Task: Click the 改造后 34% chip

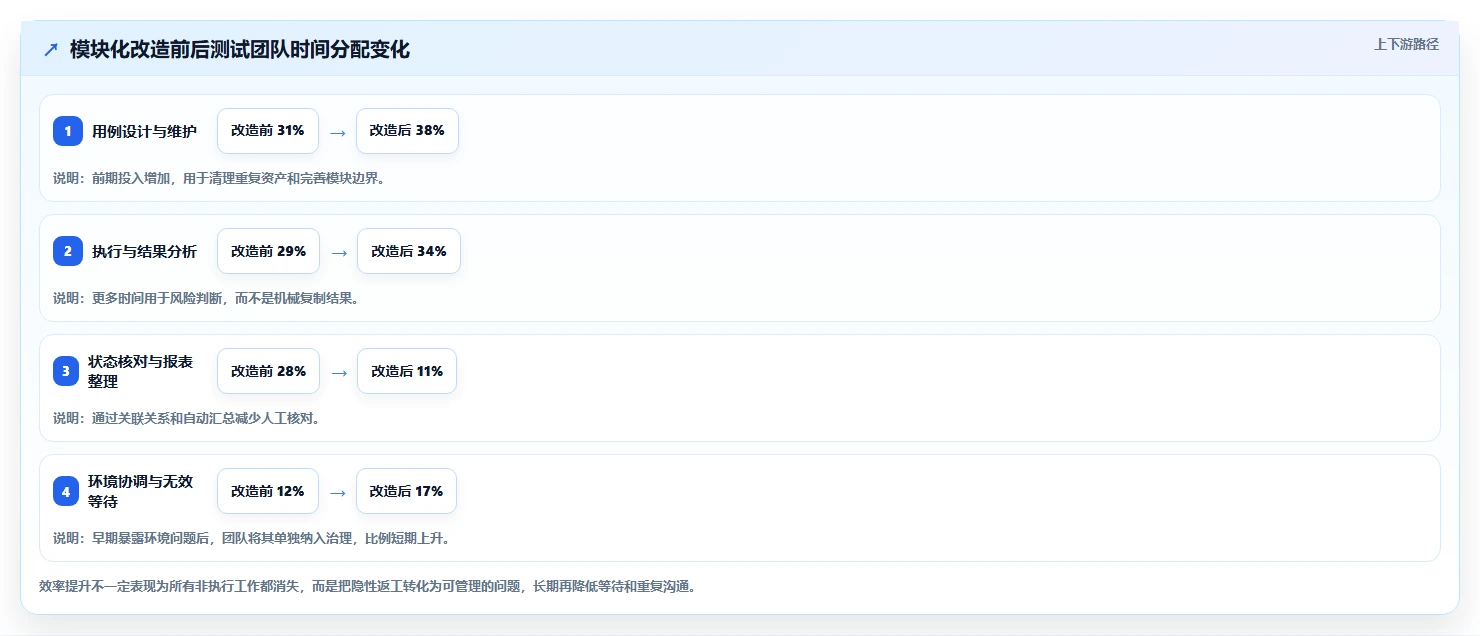Action: point(409,251)
